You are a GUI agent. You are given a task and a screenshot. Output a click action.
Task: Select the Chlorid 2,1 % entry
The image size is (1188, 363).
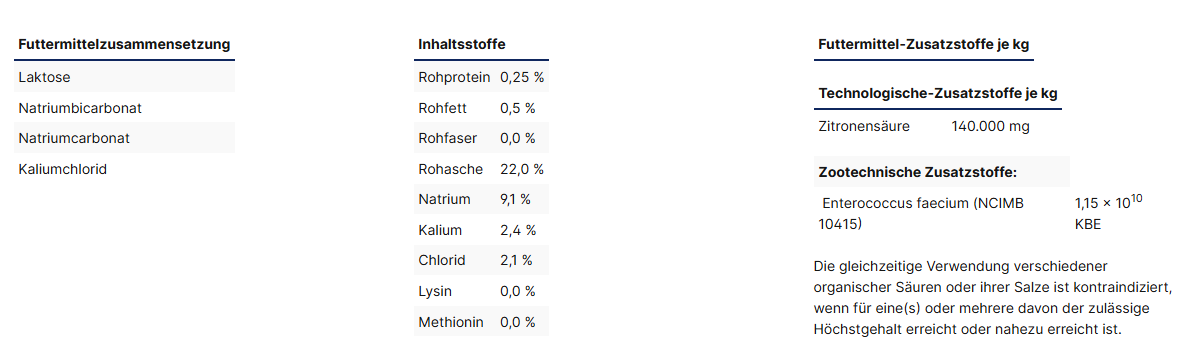pos(481,260)
